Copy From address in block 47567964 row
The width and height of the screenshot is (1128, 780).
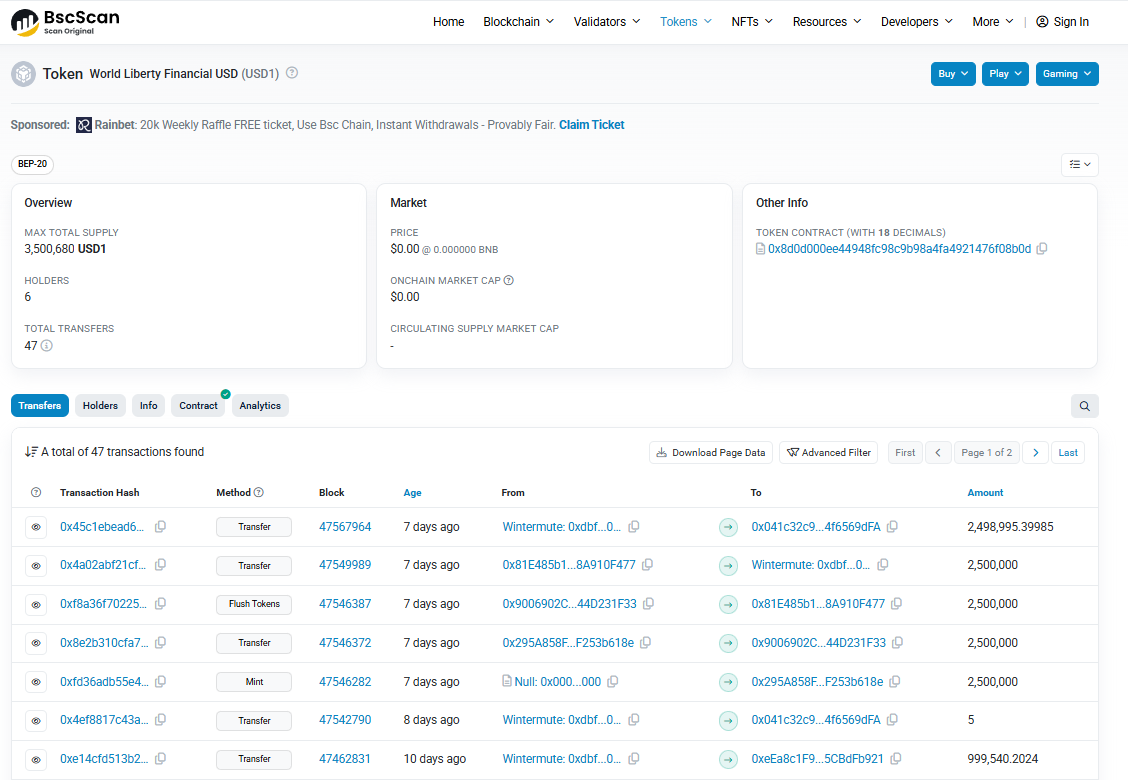634,527
